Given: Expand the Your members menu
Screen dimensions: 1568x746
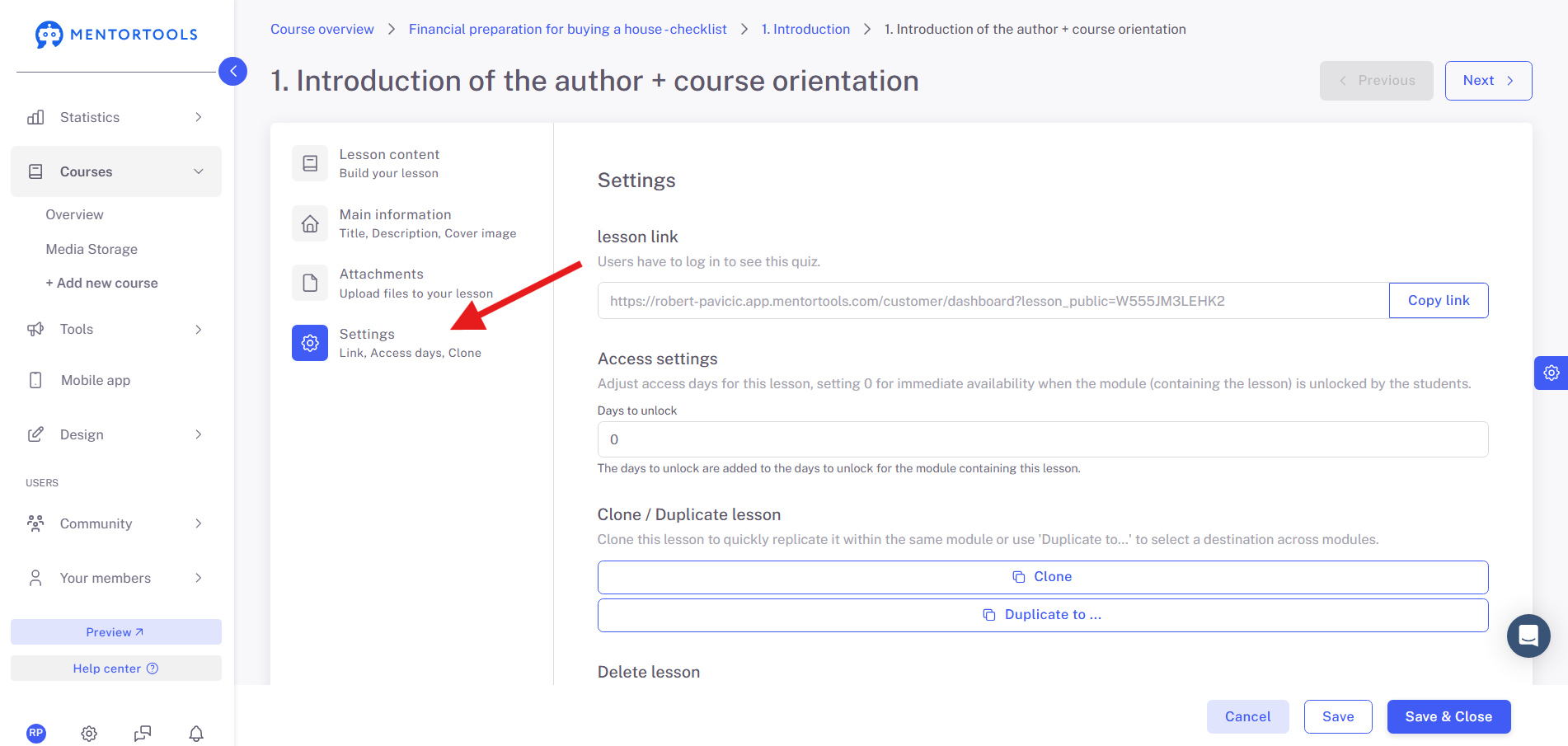Looking at the screenshot, I should (x=116, y=578).
